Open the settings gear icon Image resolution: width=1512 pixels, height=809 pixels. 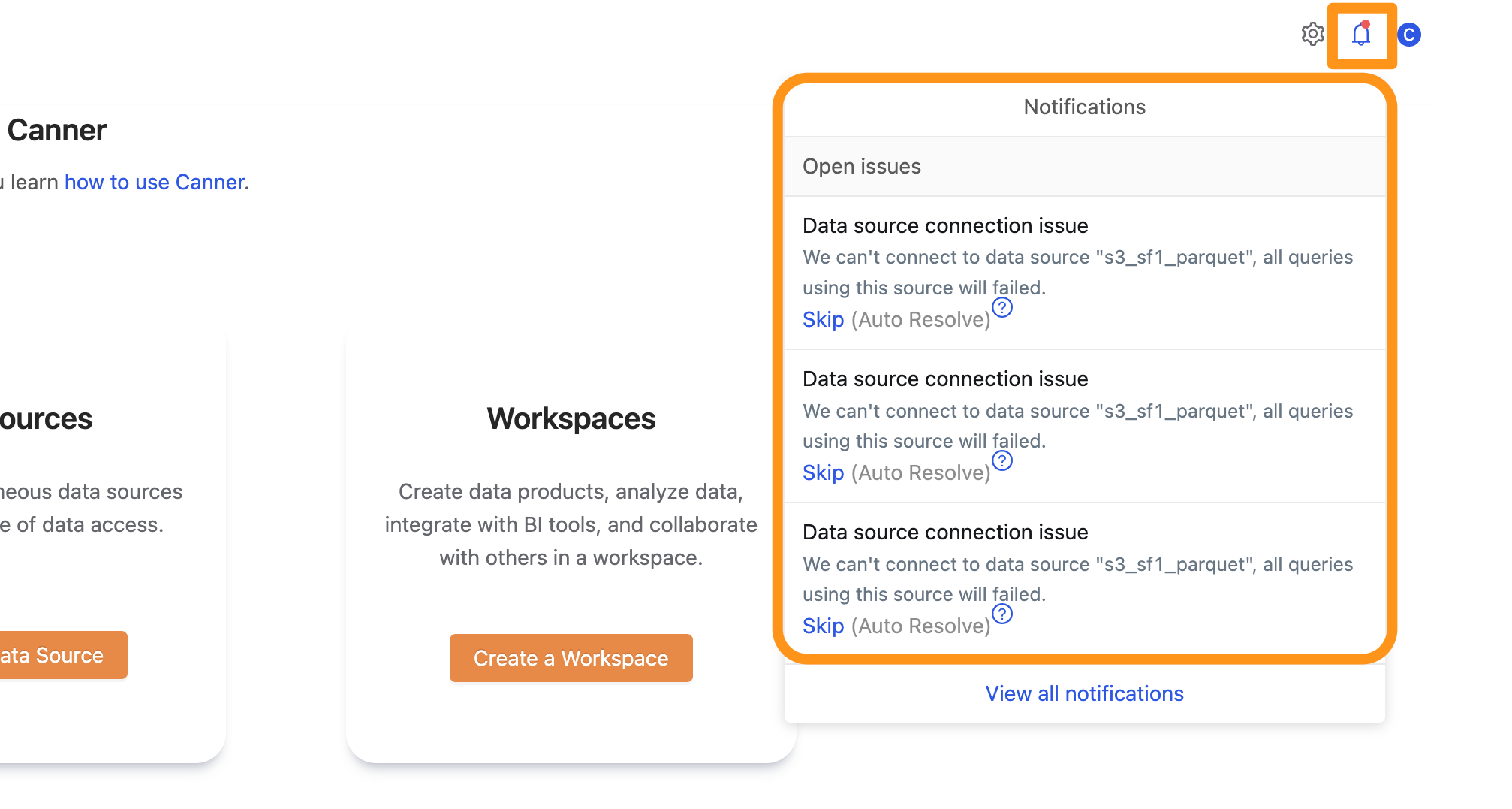pos(1312,34)
